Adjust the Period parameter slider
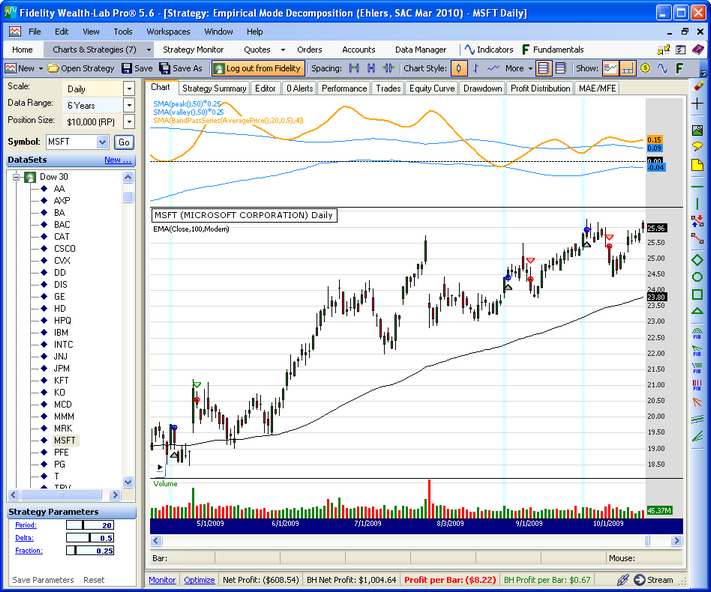 81,525
